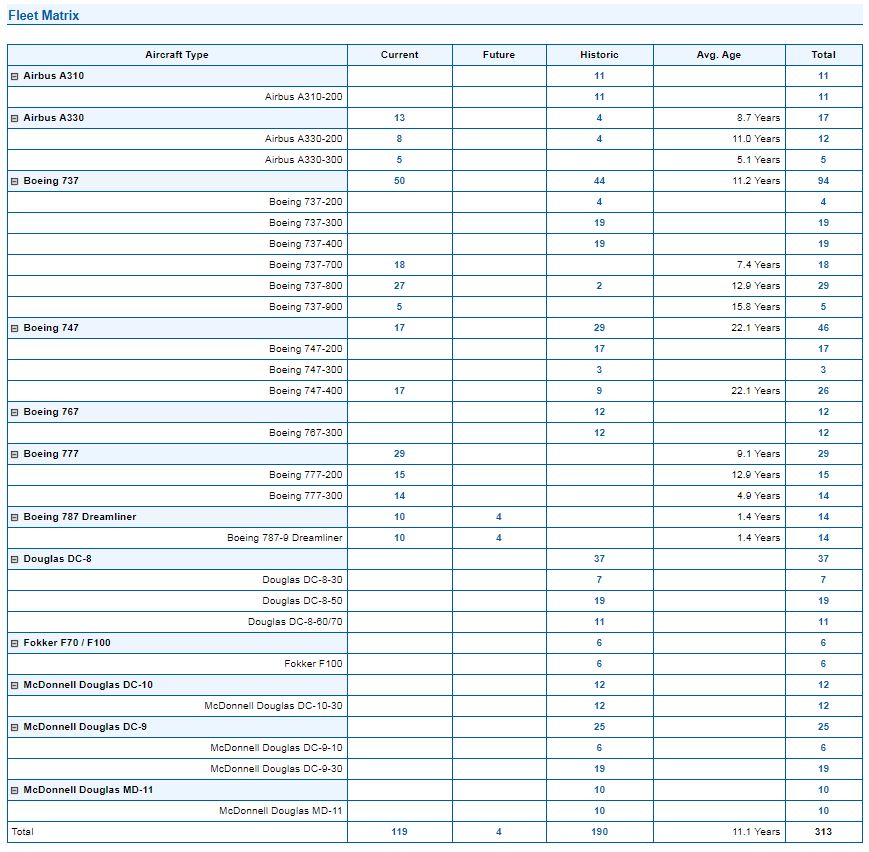This screenshot has height=852, width=869.
Task: Collapse the Boeing 767 group
Action: [x=15, y=412]
